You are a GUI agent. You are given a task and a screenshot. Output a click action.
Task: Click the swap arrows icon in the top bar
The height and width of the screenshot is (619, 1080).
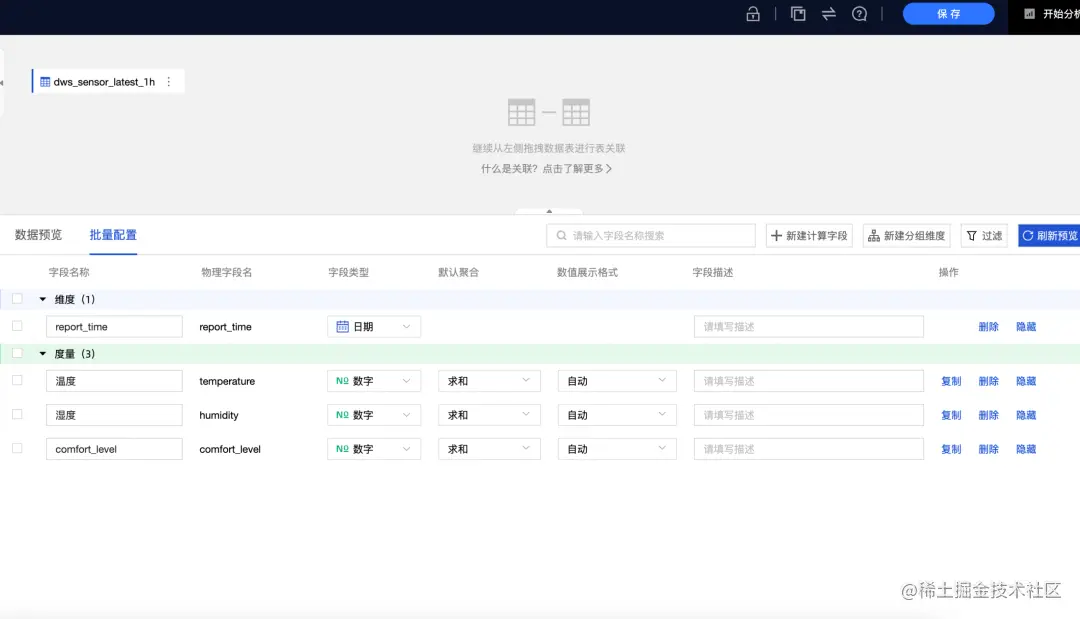tap(826, 14)
